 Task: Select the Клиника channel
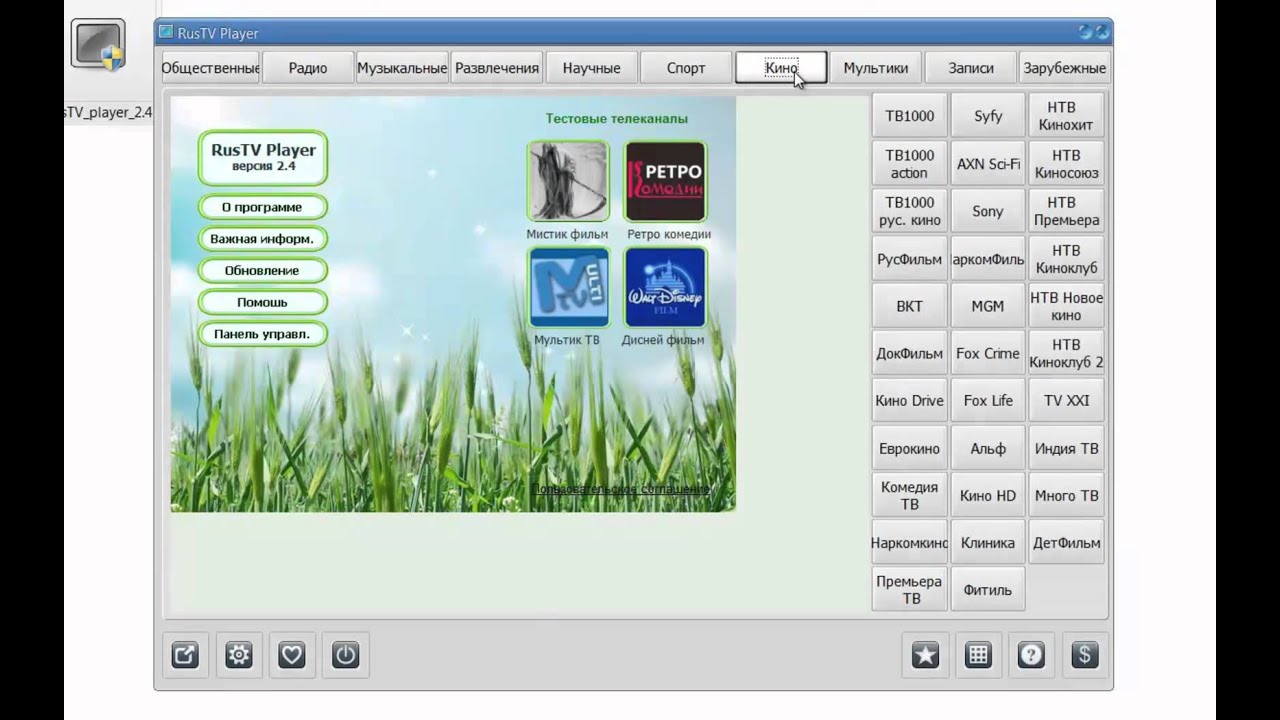tap(988, 543)
